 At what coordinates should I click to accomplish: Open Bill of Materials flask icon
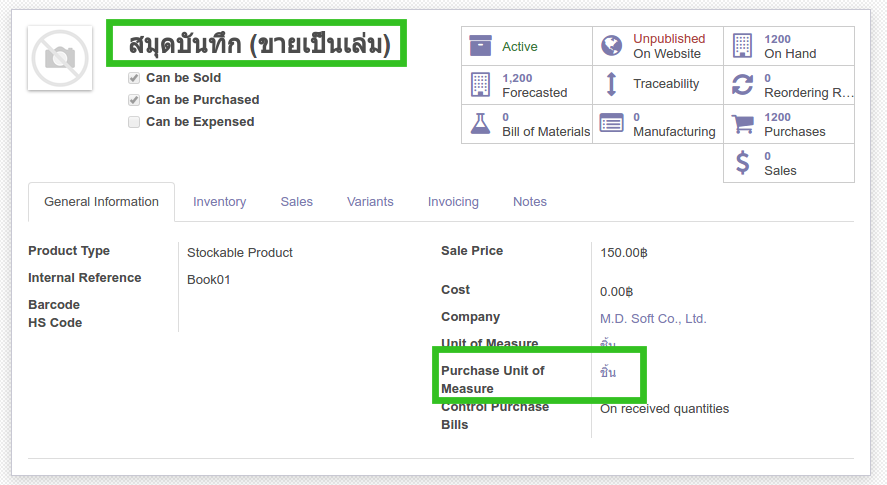pyautogui.click(x=480, y=124)
